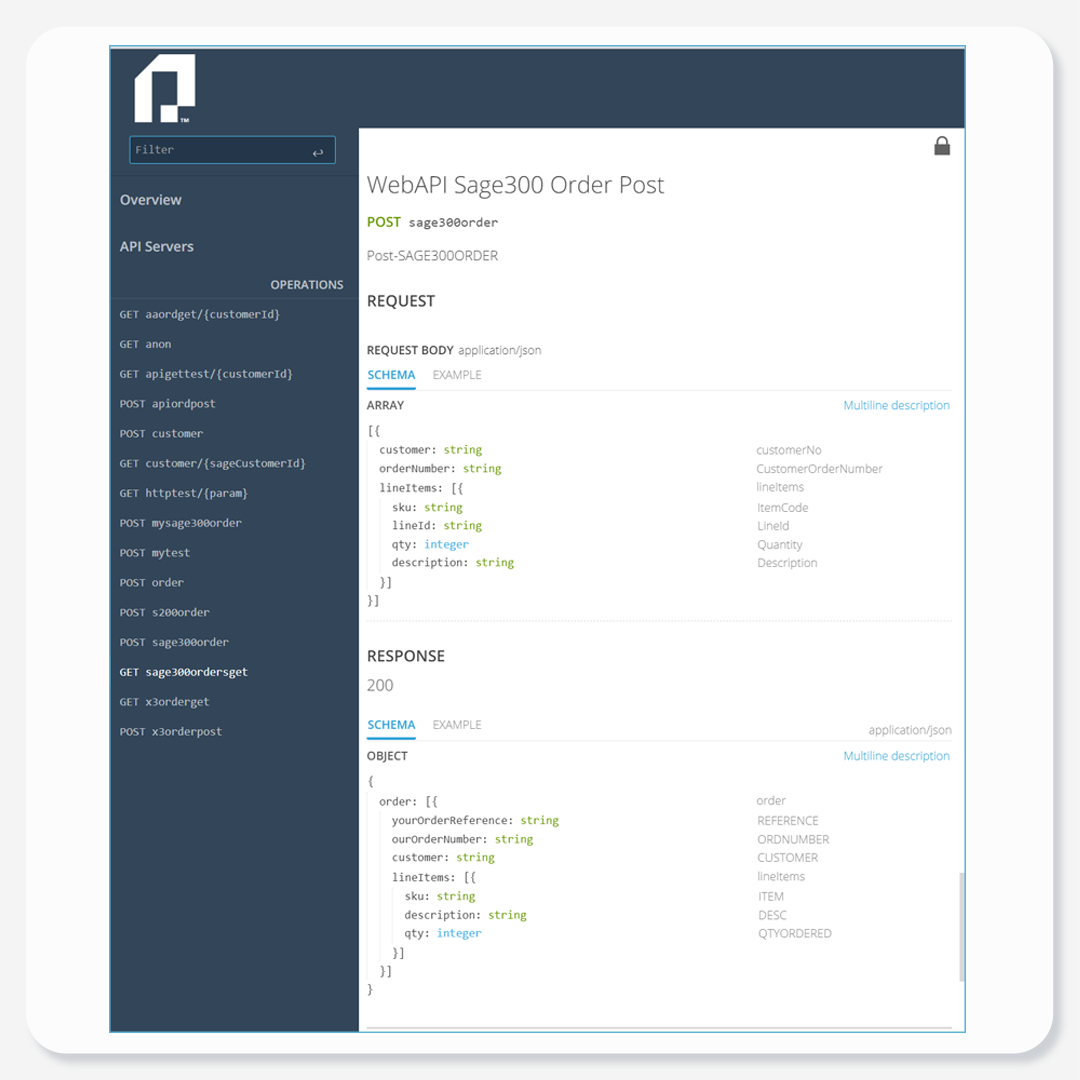Screen dimensions: 1080x1080
Task: Click the request qty: integer field
Action: pos(430,545)
